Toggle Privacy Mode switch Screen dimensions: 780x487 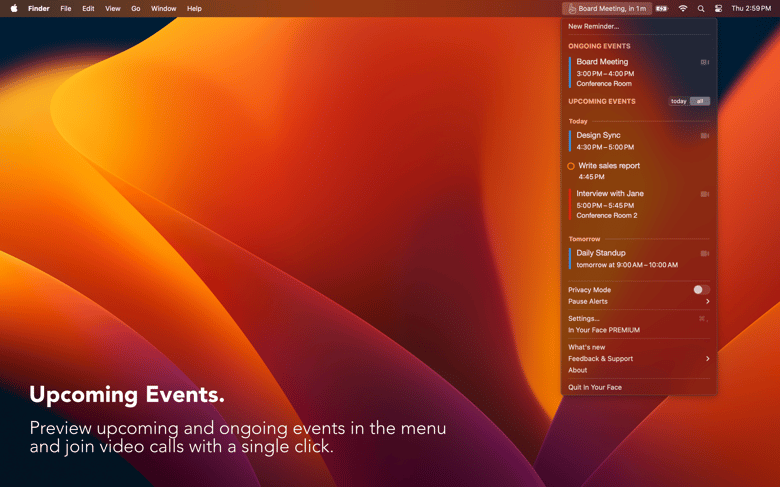(x=701, y=290)
